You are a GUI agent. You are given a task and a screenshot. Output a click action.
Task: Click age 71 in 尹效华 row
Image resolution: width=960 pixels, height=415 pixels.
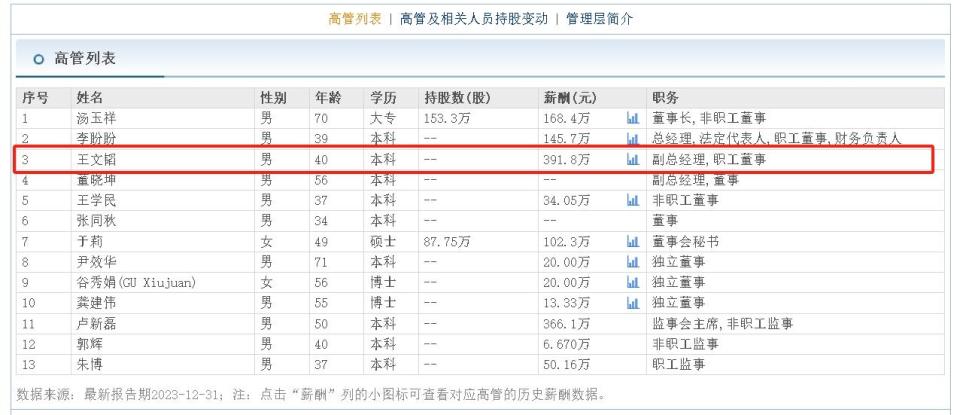click(x=321, y=262)
